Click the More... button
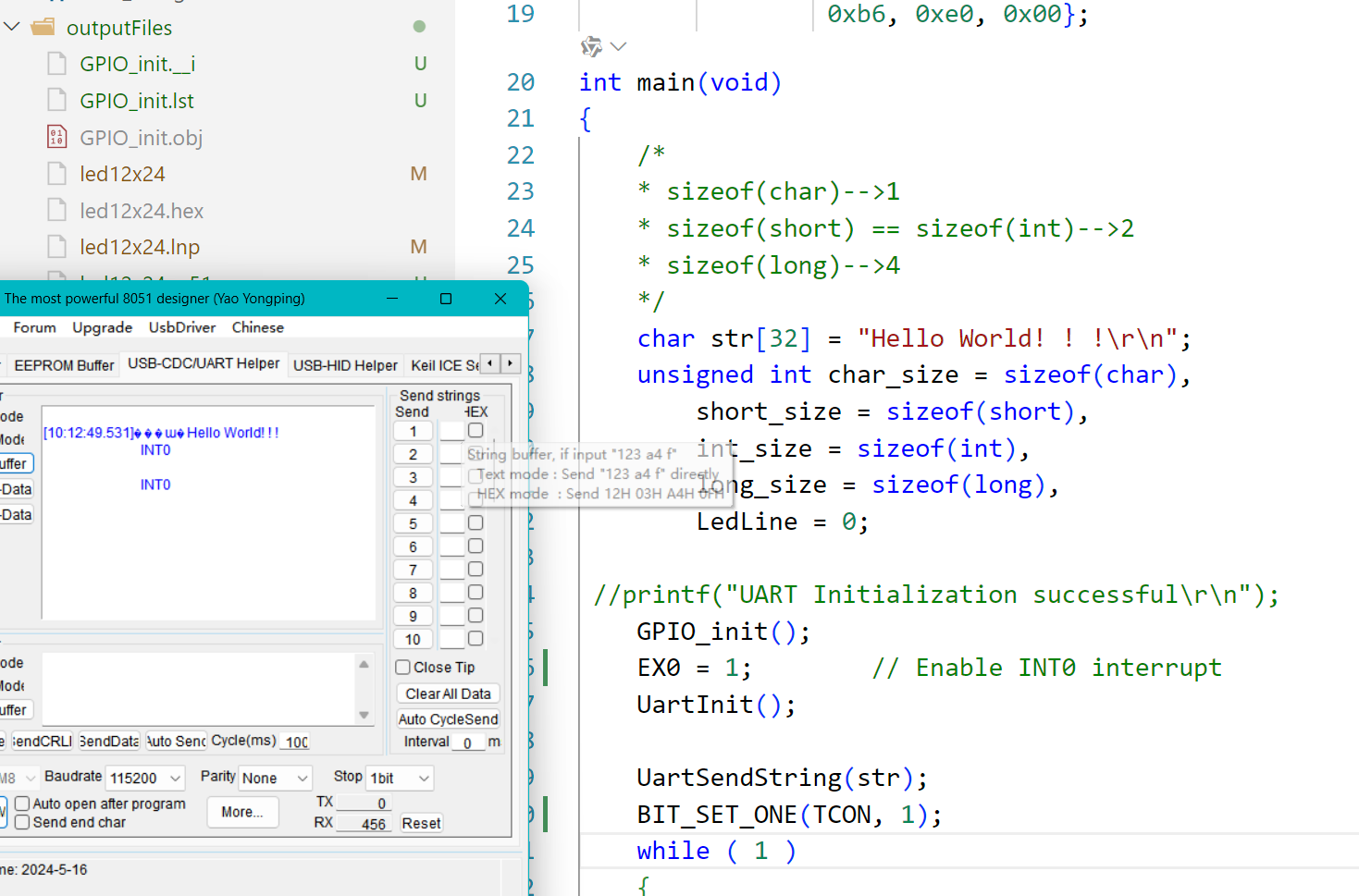Viewport: 1359px width, 896px height. tap(242, 812)
